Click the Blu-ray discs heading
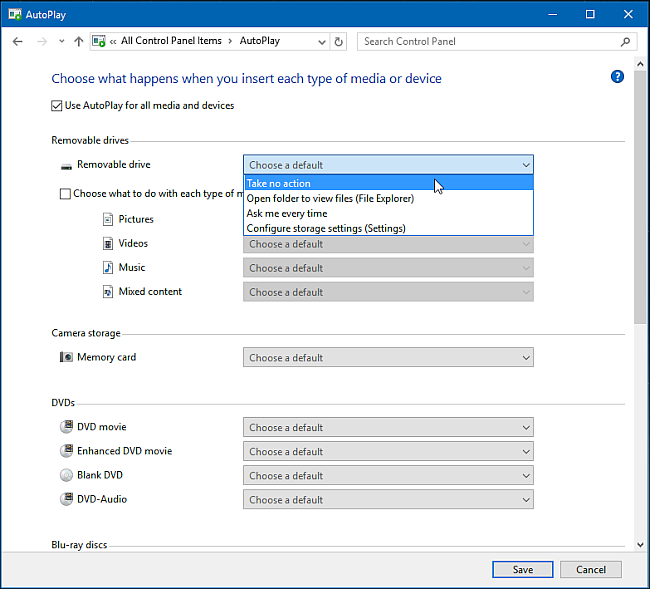Image resolution: width=650 pixels, height=589 pixels. (x=79, y=545)
